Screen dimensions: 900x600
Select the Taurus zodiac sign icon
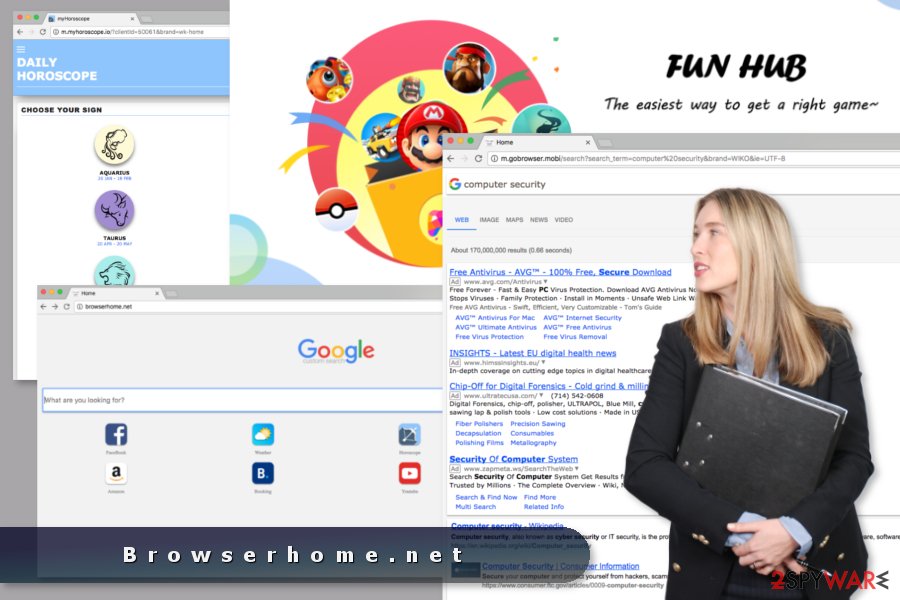tap(114, 210)
